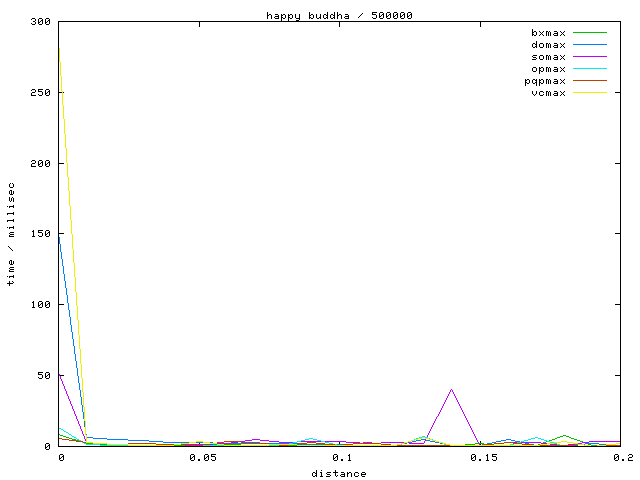This screenshot has width=640, height=480.
Task: Click the 'time / millisec' y-axis label
Action: tap(11, 234)
